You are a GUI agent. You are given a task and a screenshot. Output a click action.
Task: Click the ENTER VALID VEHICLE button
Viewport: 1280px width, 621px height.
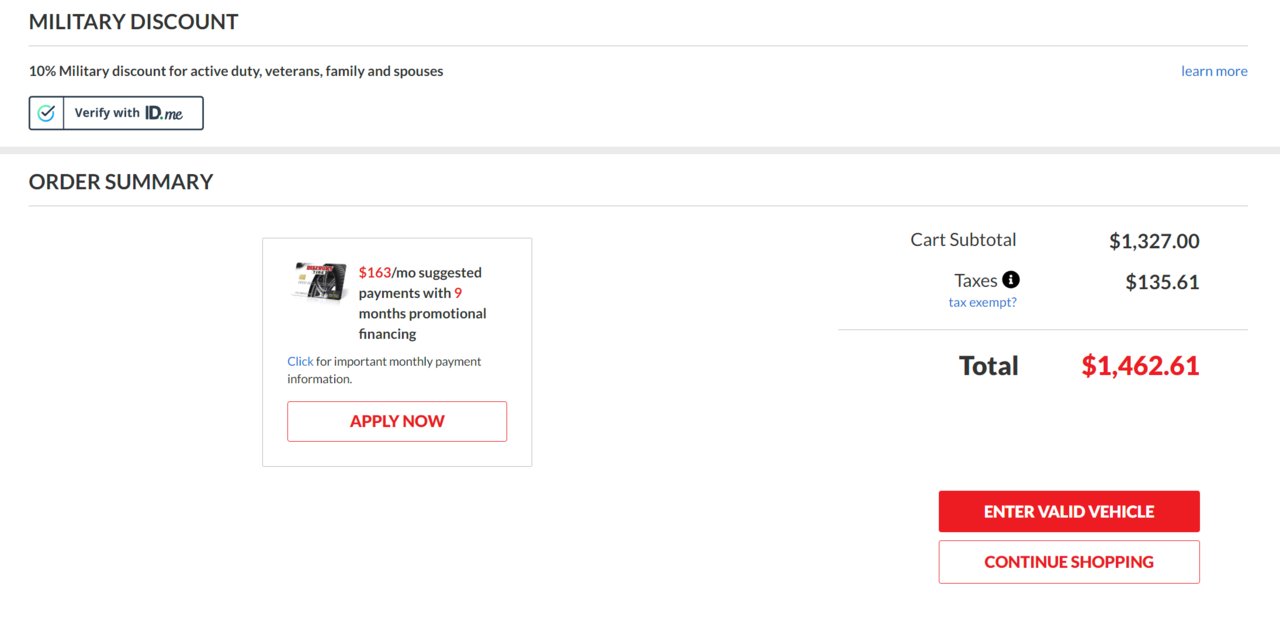coord(1069,511)
